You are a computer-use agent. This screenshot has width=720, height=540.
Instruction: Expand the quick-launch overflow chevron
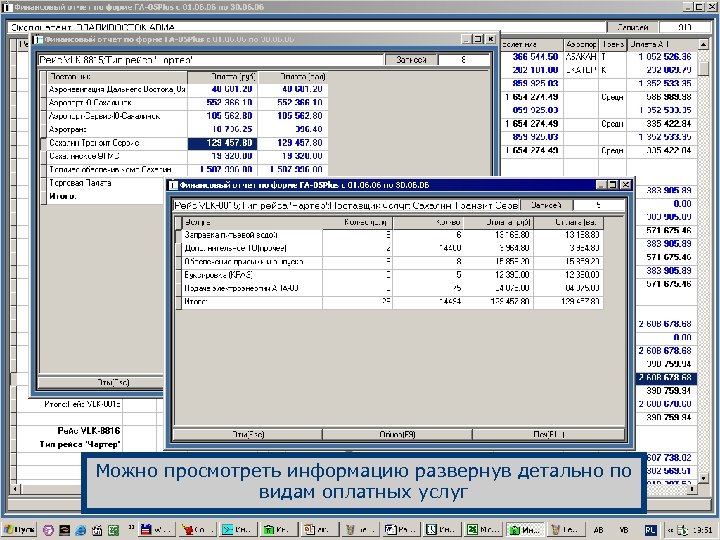click(131, 527)
